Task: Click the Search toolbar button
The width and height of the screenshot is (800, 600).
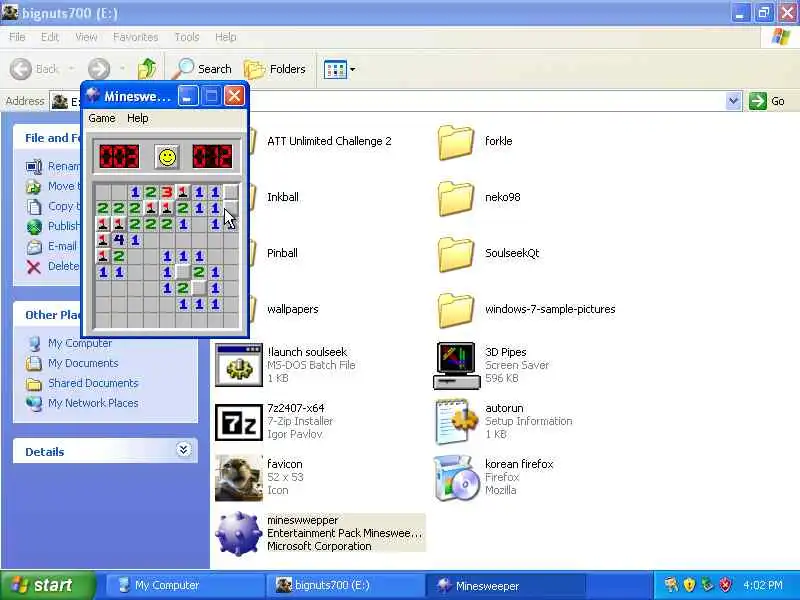Action: [202, 69]
